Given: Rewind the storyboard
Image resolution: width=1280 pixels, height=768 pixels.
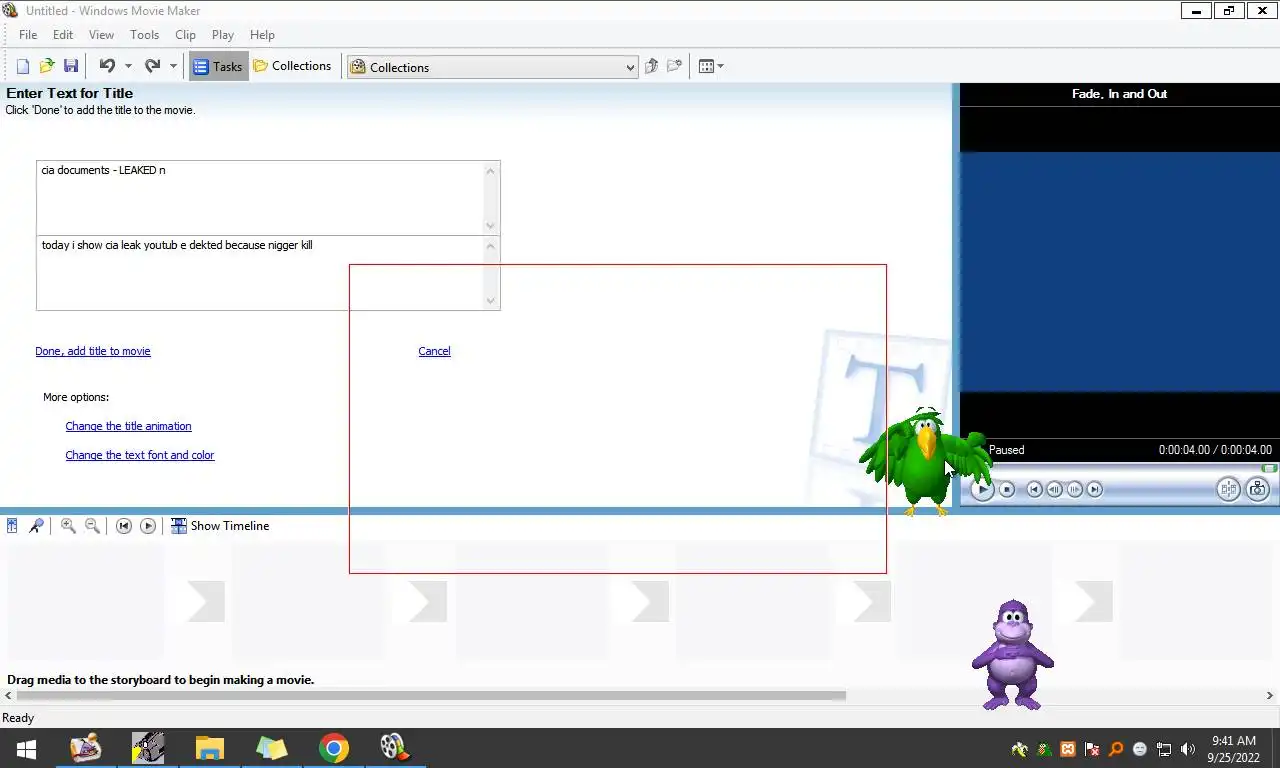Looking at the screenshot, I should [x=124, y=526].
